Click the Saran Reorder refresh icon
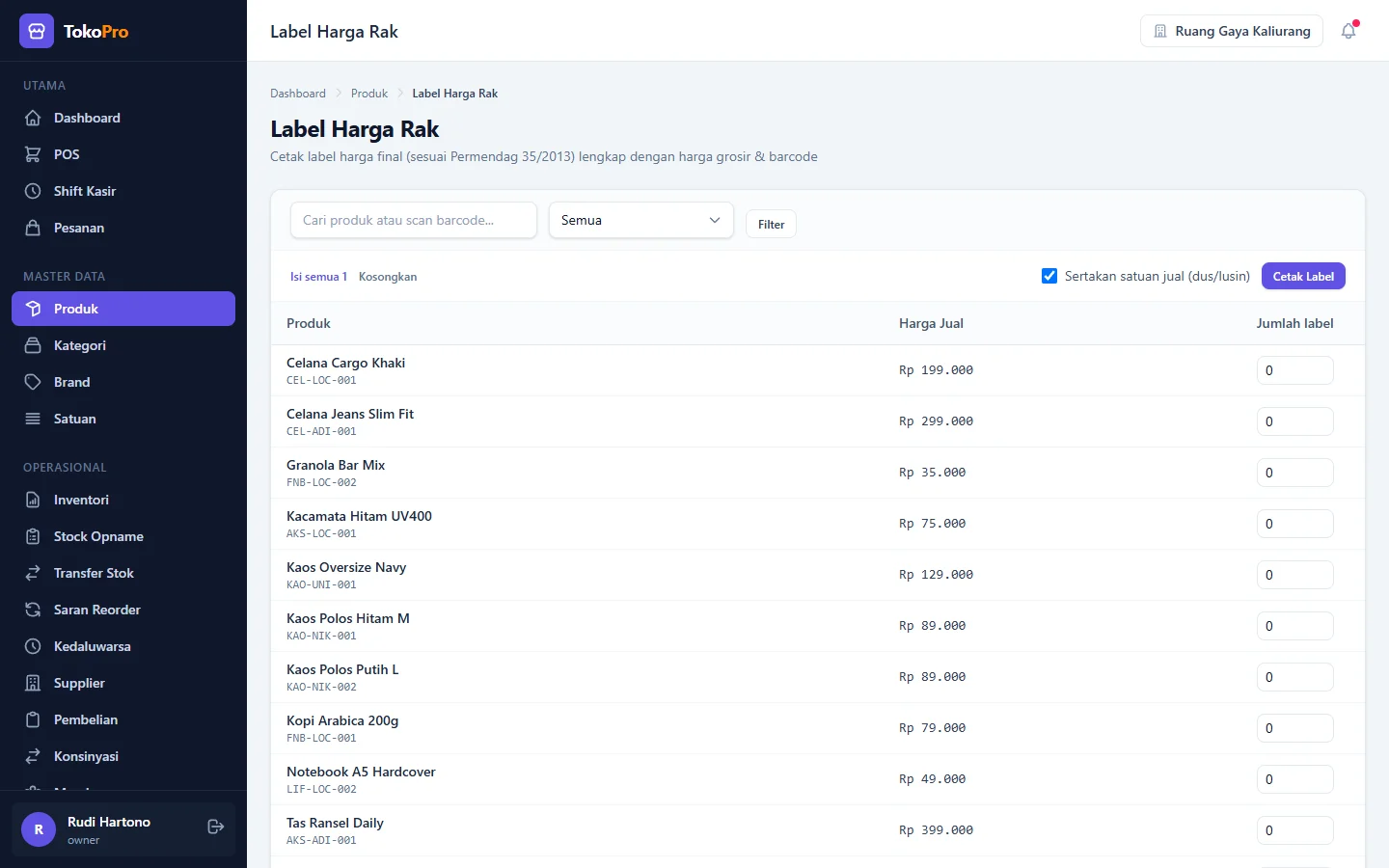Screen dimensions: 1389x868 (x=33, y=610)
